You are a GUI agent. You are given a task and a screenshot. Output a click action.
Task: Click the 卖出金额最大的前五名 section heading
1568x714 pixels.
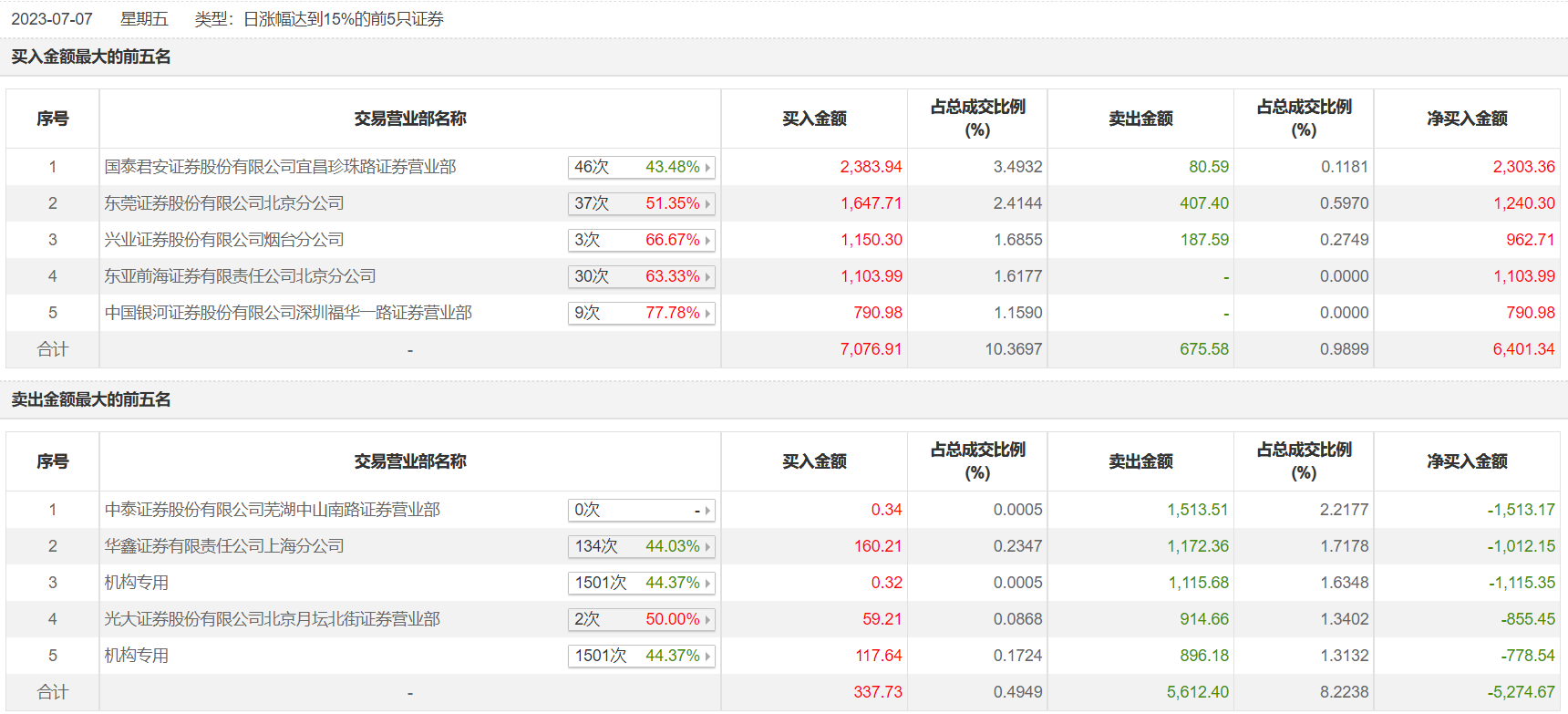(91, 399)
